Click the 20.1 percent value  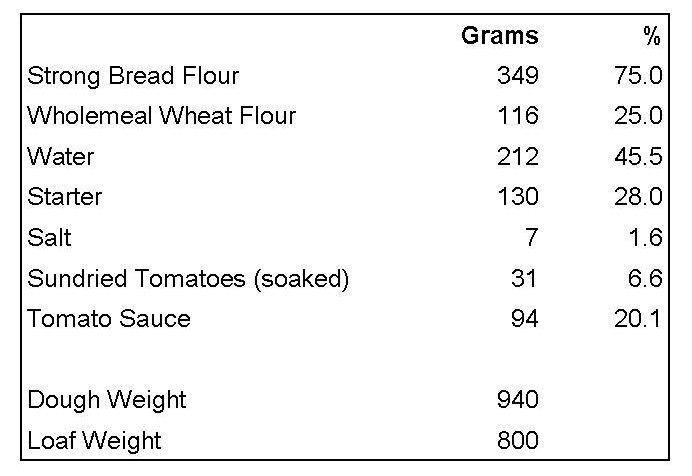638,319
